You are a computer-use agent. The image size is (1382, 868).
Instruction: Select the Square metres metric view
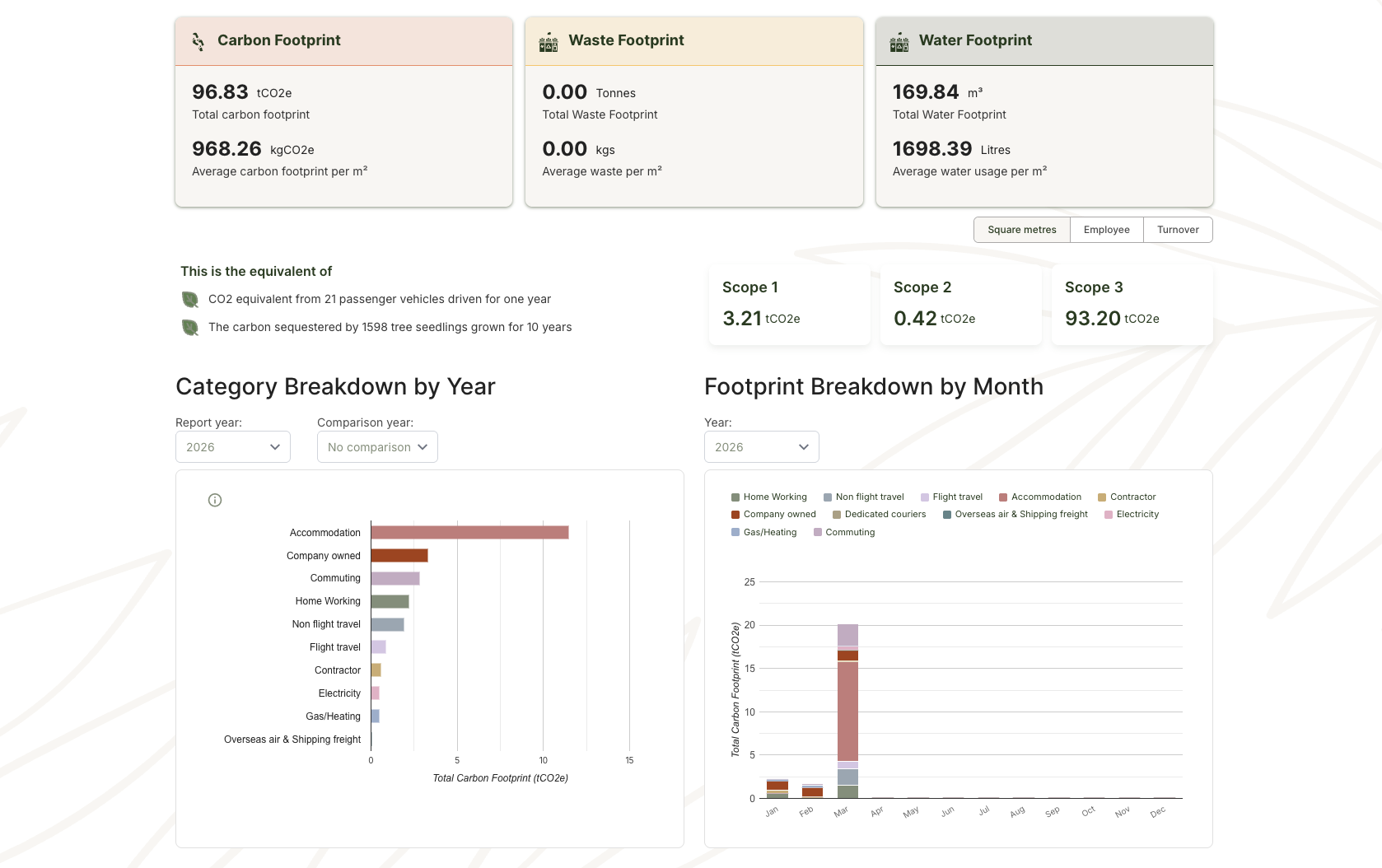click(1021, 230)
